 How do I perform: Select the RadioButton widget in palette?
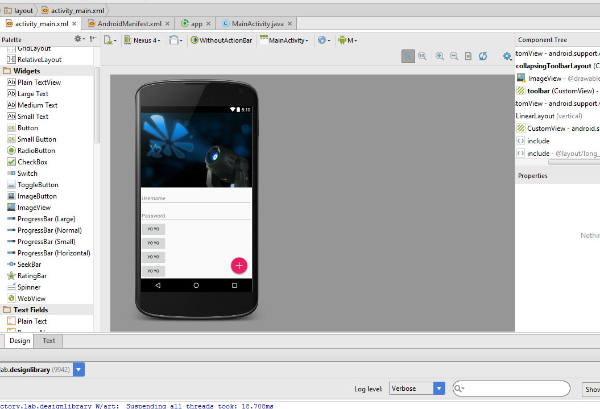click(x=36, y=150)
